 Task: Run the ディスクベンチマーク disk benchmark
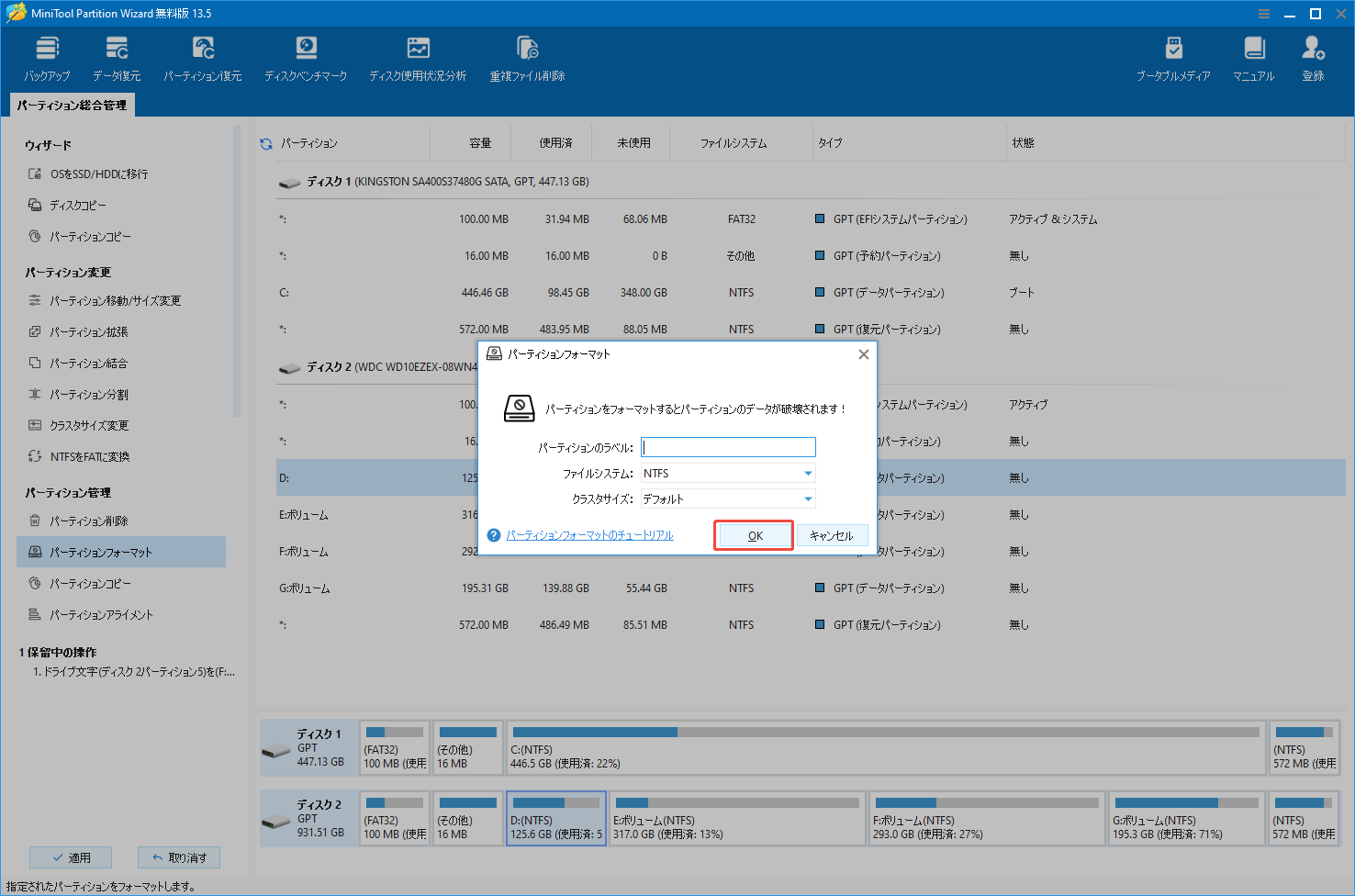pos(306,57)
